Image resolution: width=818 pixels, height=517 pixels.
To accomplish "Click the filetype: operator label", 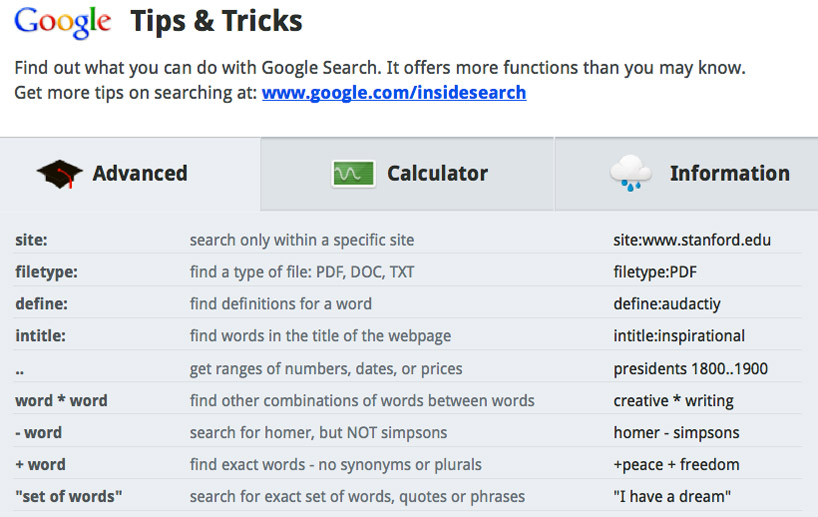I will (46, 272).
